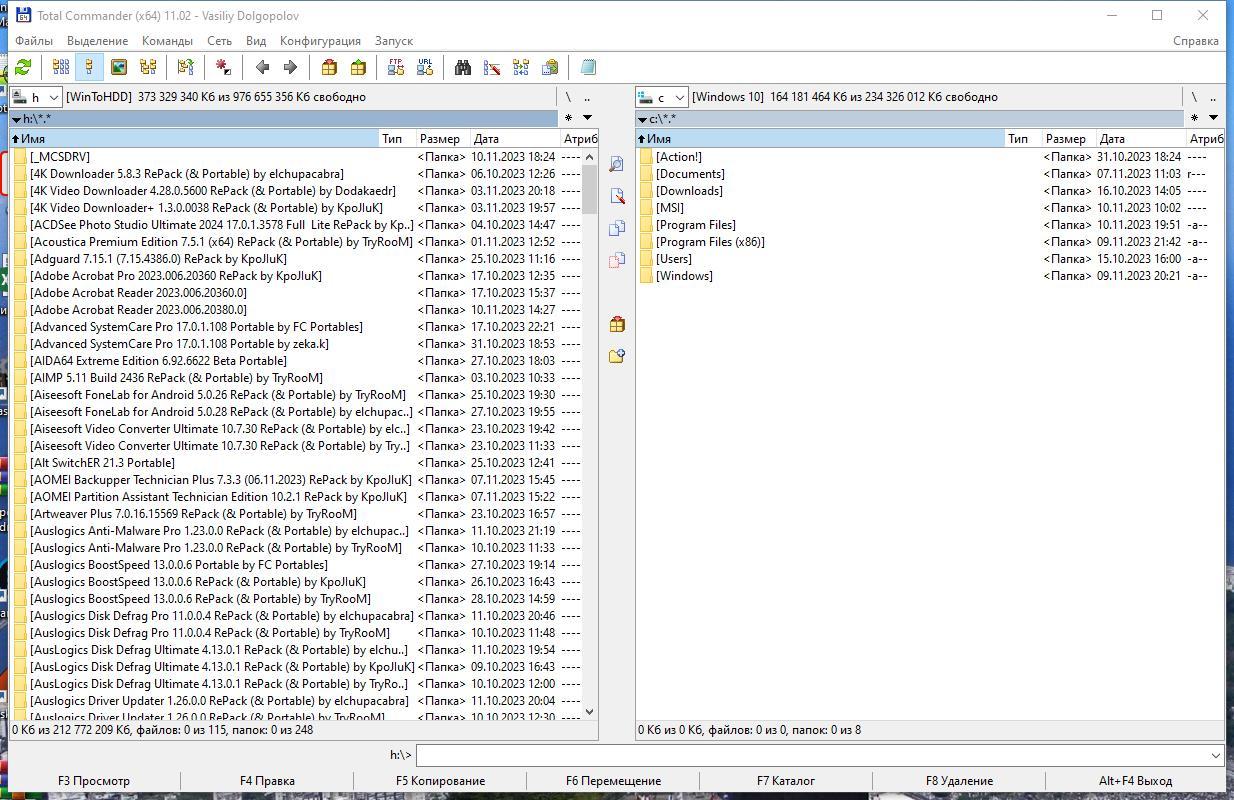The height and width of the screenshot is (800, 1234).
Task: Click the view-file magnifier icon in middle bar
Action: click(616, 164)
